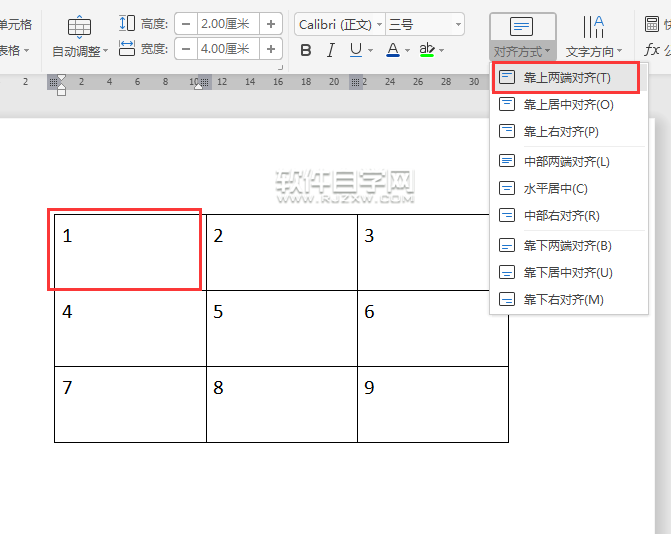Open the group dialog launcher corner icon
The image size is (671, 534).
tap(280, 67)
